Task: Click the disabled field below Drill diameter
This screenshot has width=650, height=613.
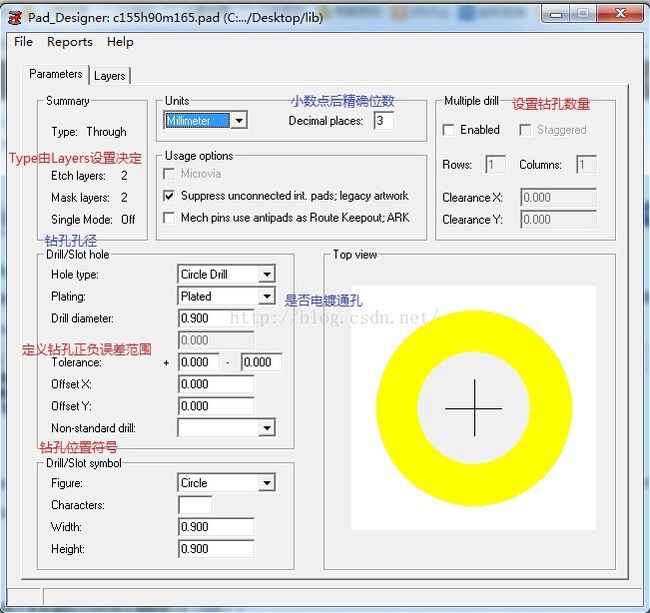Action: (216, 340)
